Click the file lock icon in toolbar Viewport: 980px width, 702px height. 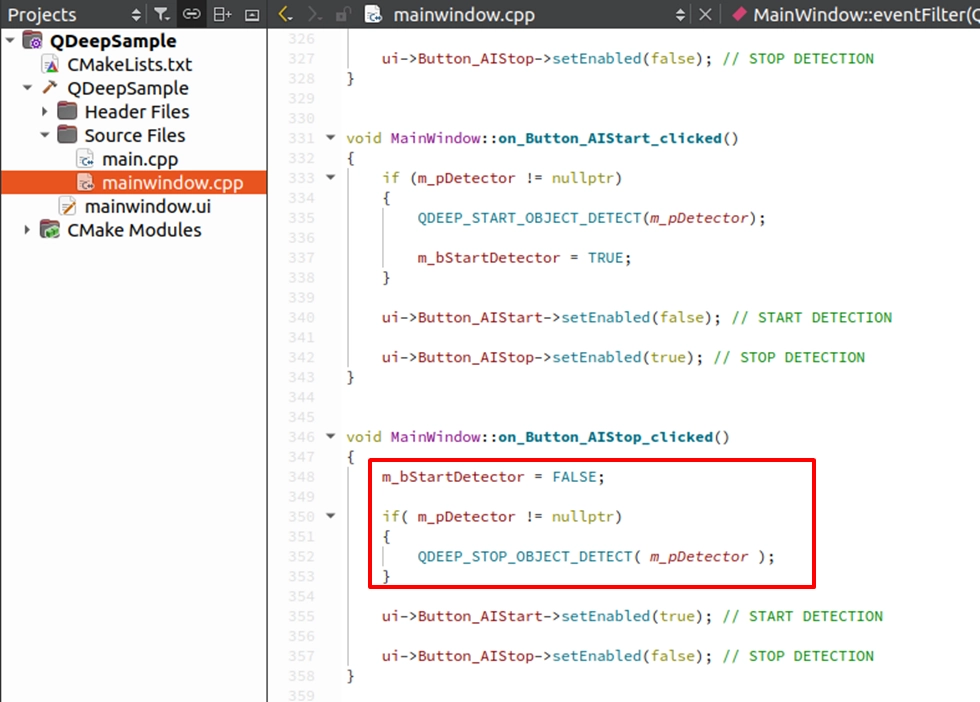pos(342,14)
